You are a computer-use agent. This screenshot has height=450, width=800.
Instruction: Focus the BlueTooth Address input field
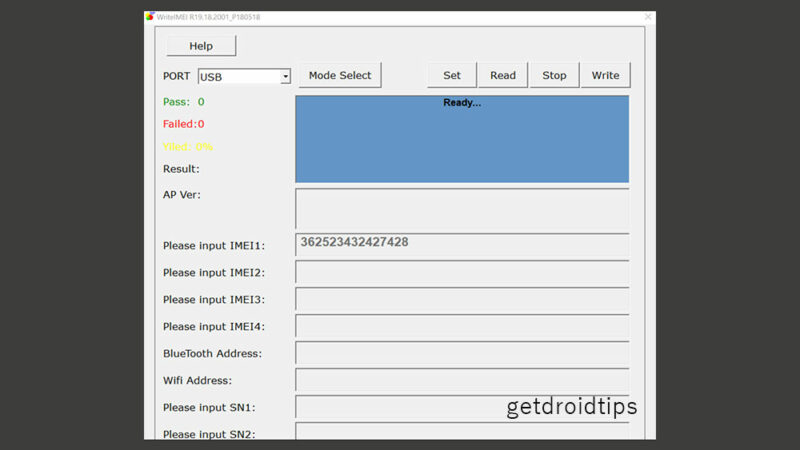[x=462, y=353]
